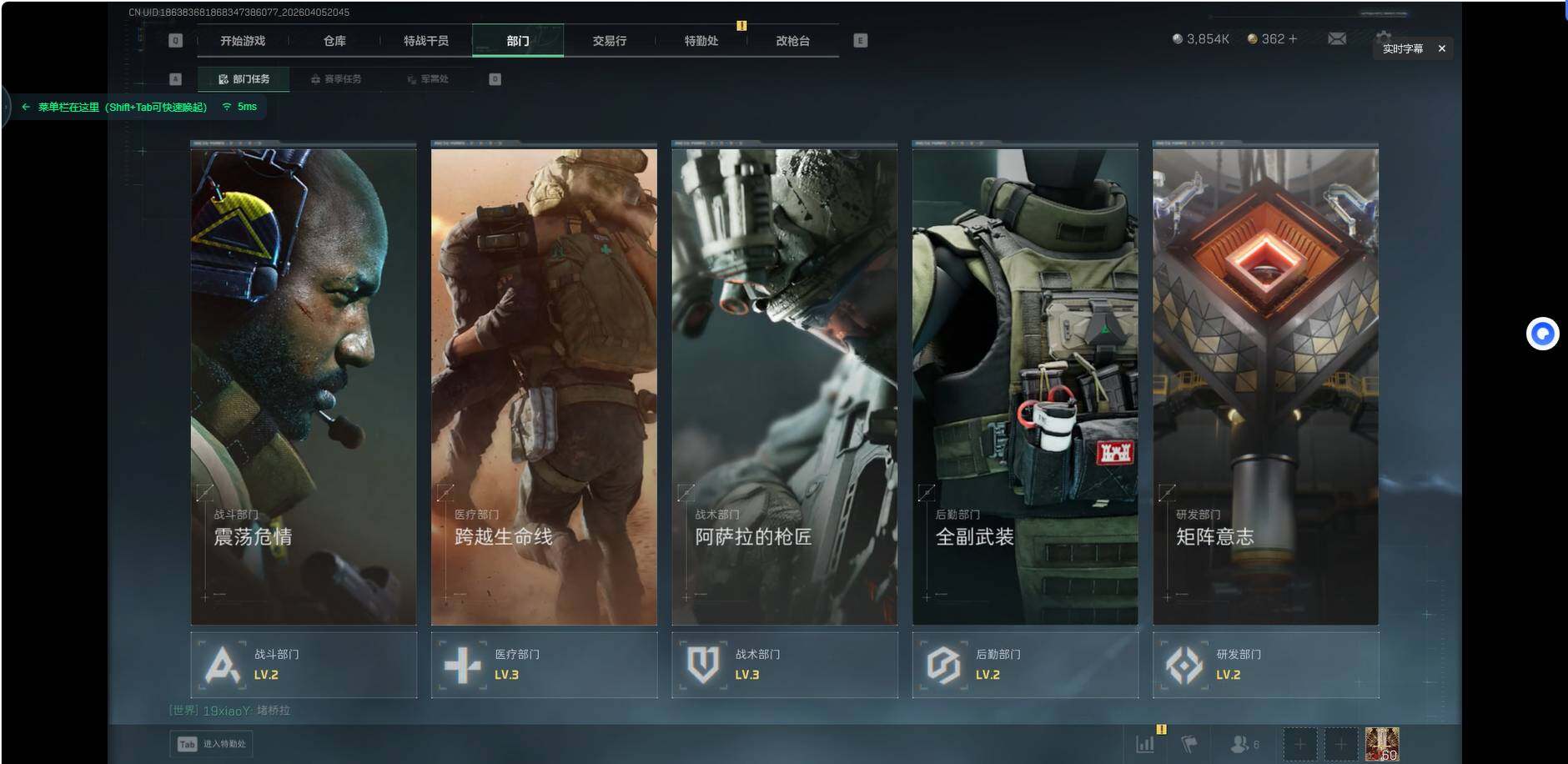Select the 部门任务 sub-tab
The width and height of the screenshot is (1568, 764).
pos(244,79)
